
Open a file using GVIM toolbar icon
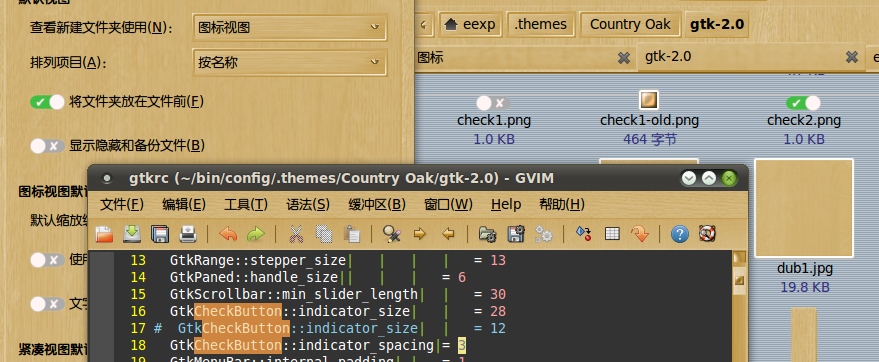[104, 234]
